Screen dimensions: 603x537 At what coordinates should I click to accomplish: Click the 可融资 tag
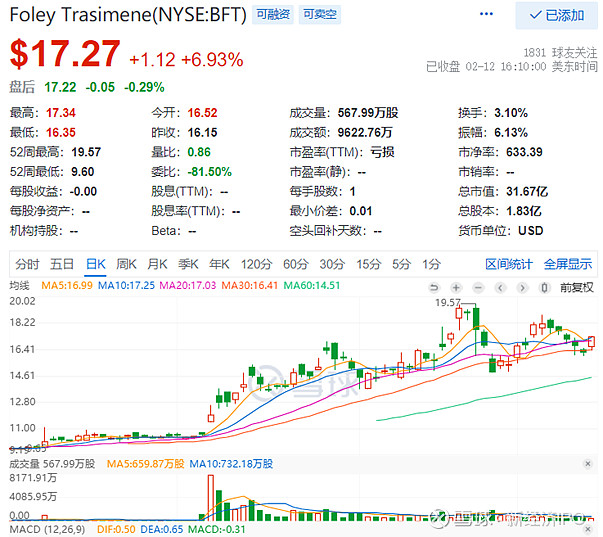273,15
